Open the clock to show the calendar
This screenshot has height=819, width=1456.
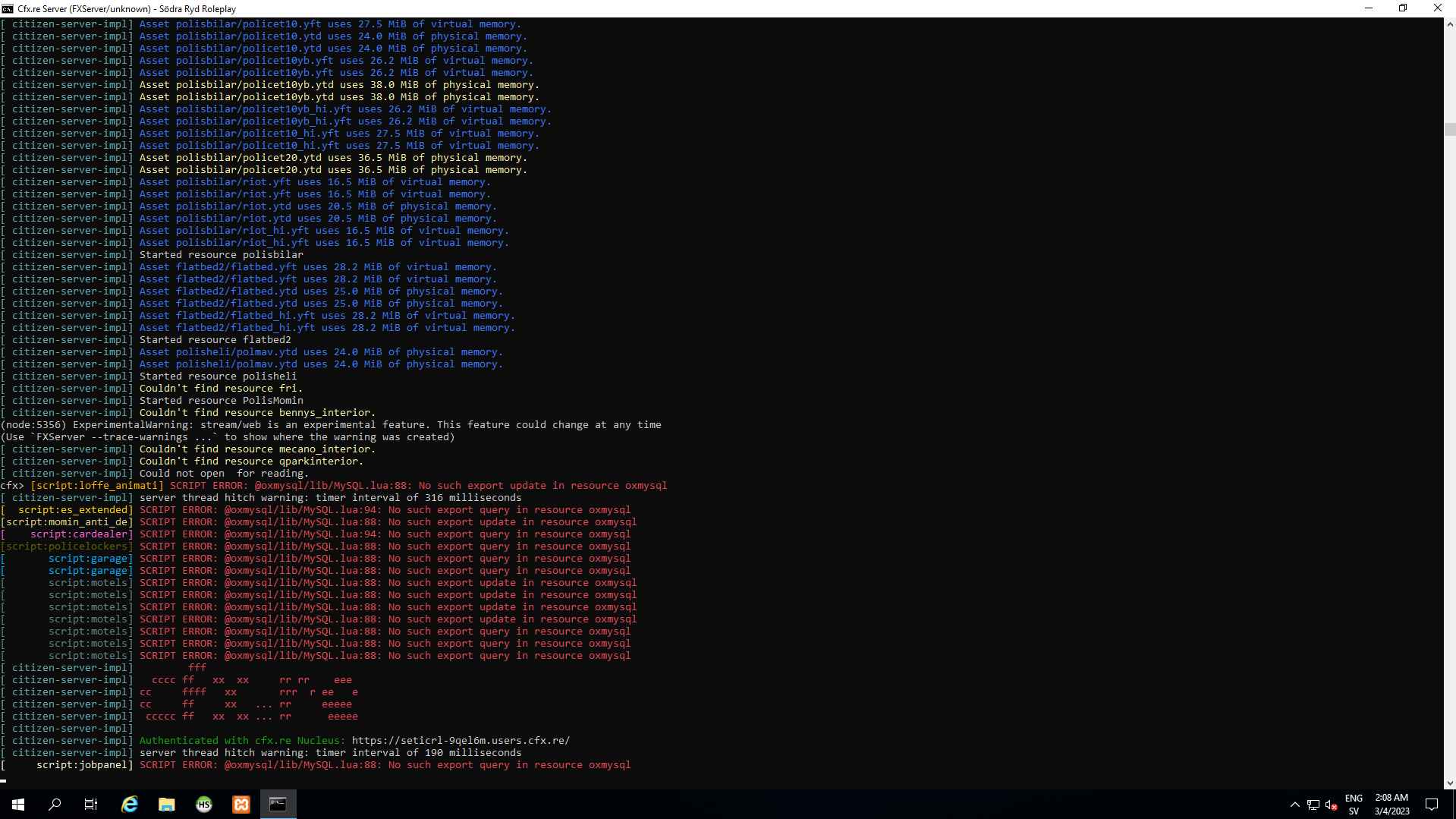pos(1391,804)
